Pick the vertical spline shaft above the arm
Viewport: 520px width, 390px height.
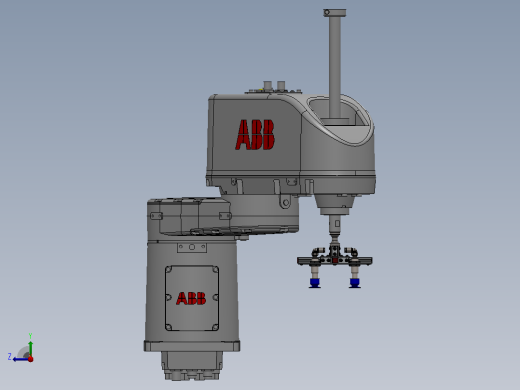coord(335,67)
